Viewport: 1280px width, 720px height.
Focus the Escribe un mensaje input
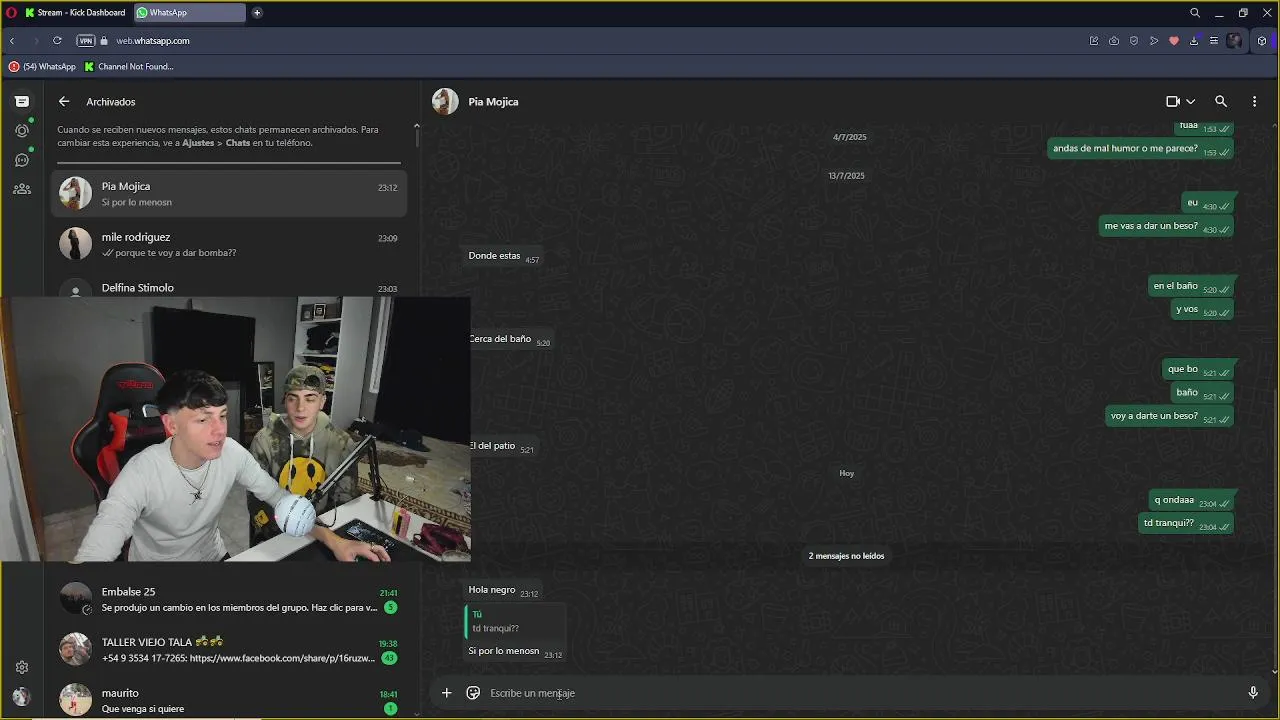coord(860,693)
